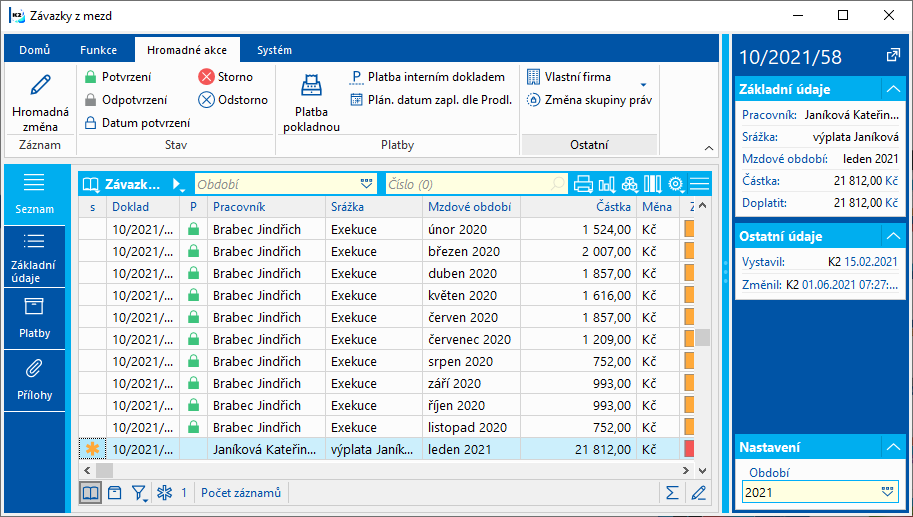Click Změna skupiny práv
913x517 pixels.
[589, 100]
